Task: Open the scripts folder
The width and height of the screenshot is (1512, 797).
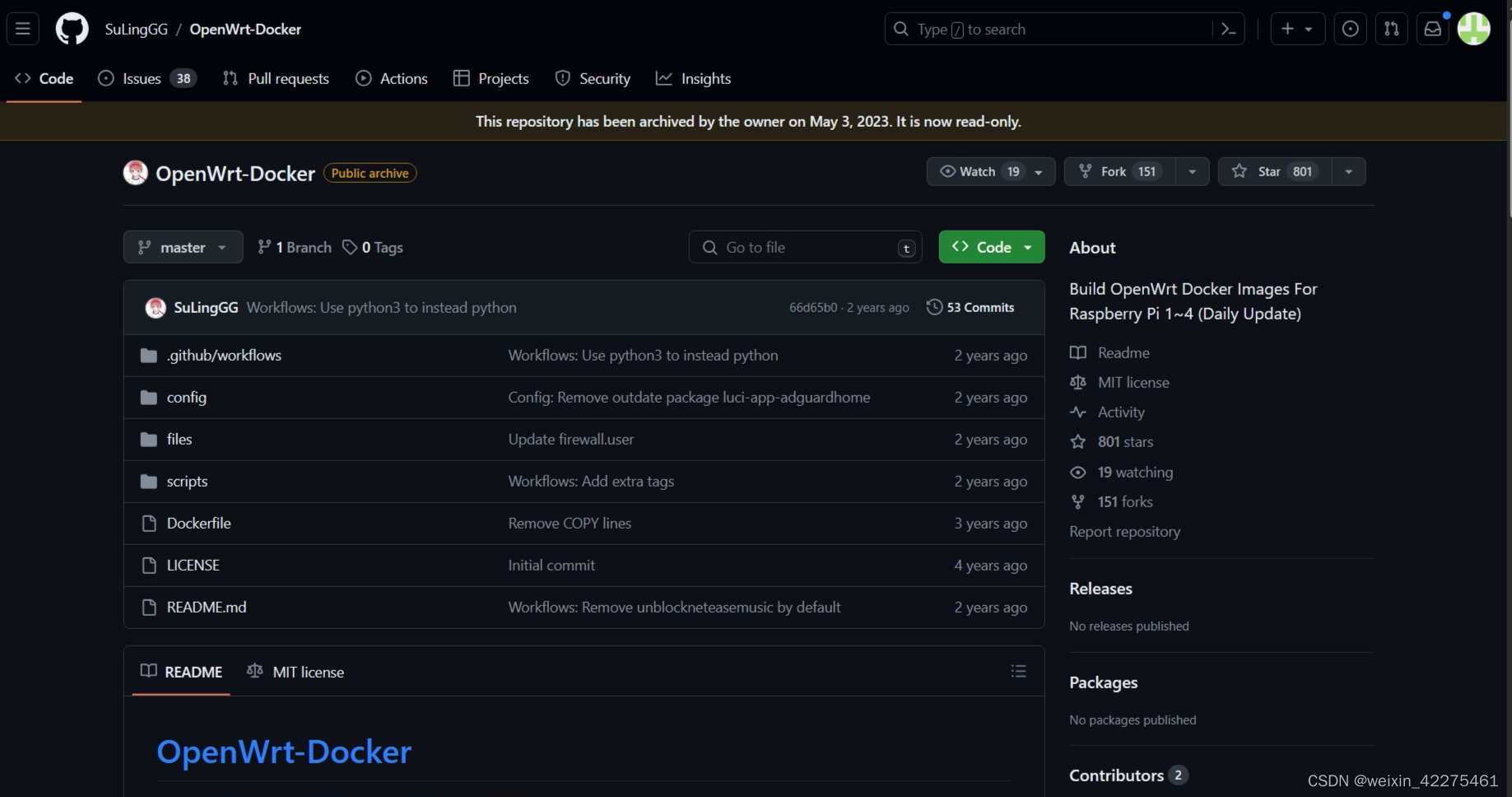Action: pyautogui.click(x=187, y=482)
